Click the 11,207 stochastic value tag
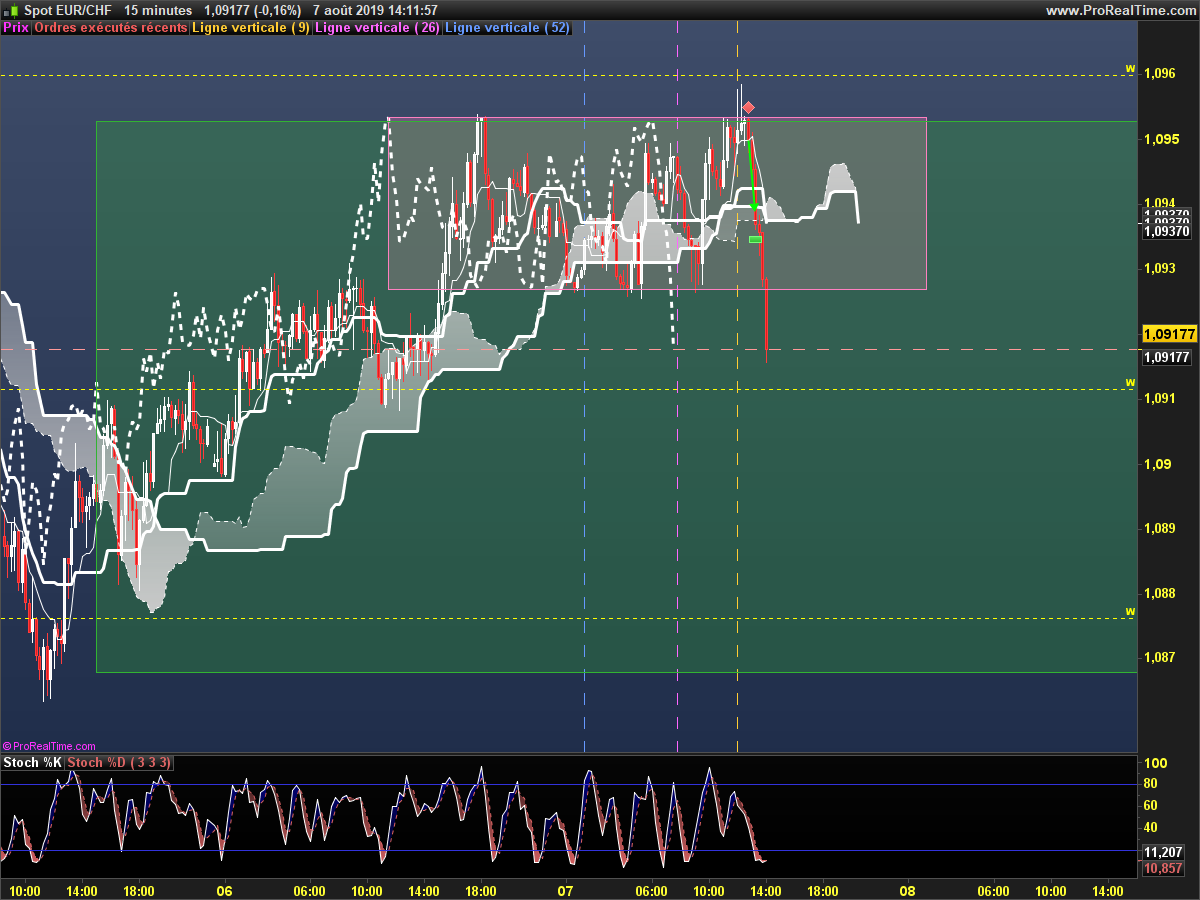Image resolution: width=1200 pixels, height=900 pixels. (x=1164, y=852)
